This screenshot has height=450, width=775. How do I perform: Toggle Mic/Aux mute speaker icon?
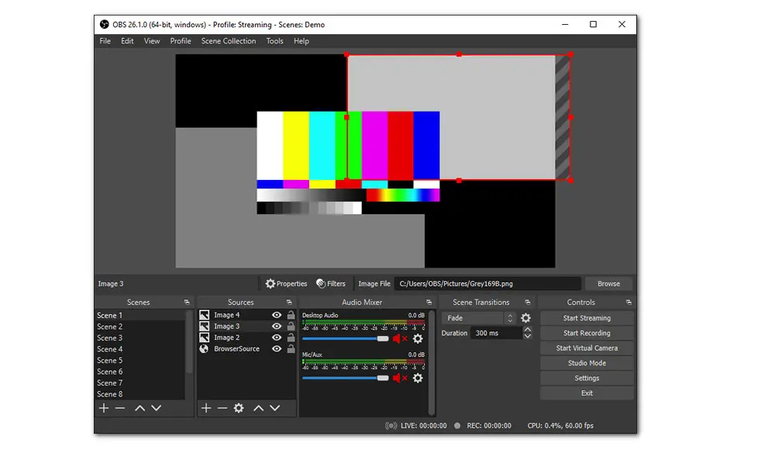coord(399,378)
